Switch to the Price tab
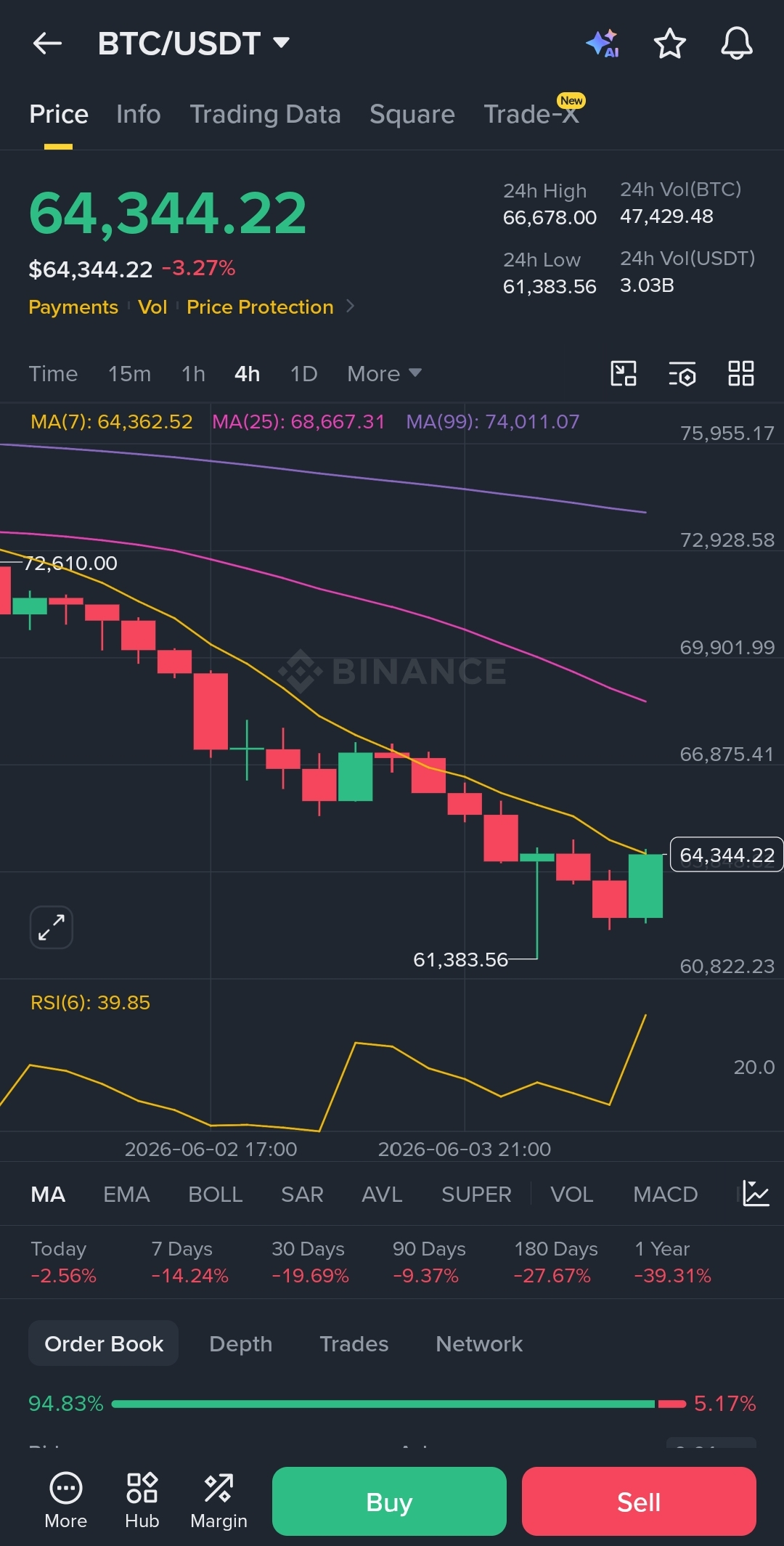Image resolution: width=784 pixels, height=1546 pixels. tap(59, 114)
